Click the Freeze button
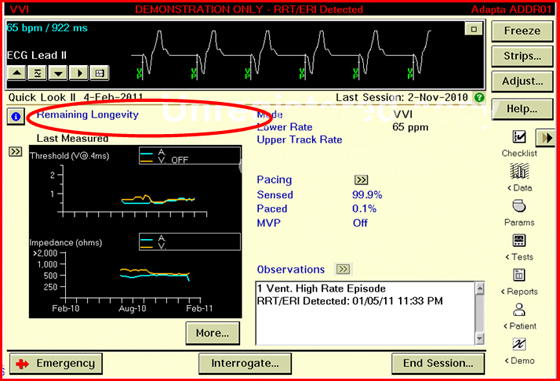Viewport: 560px width, 381px height. tap(522, 31)
